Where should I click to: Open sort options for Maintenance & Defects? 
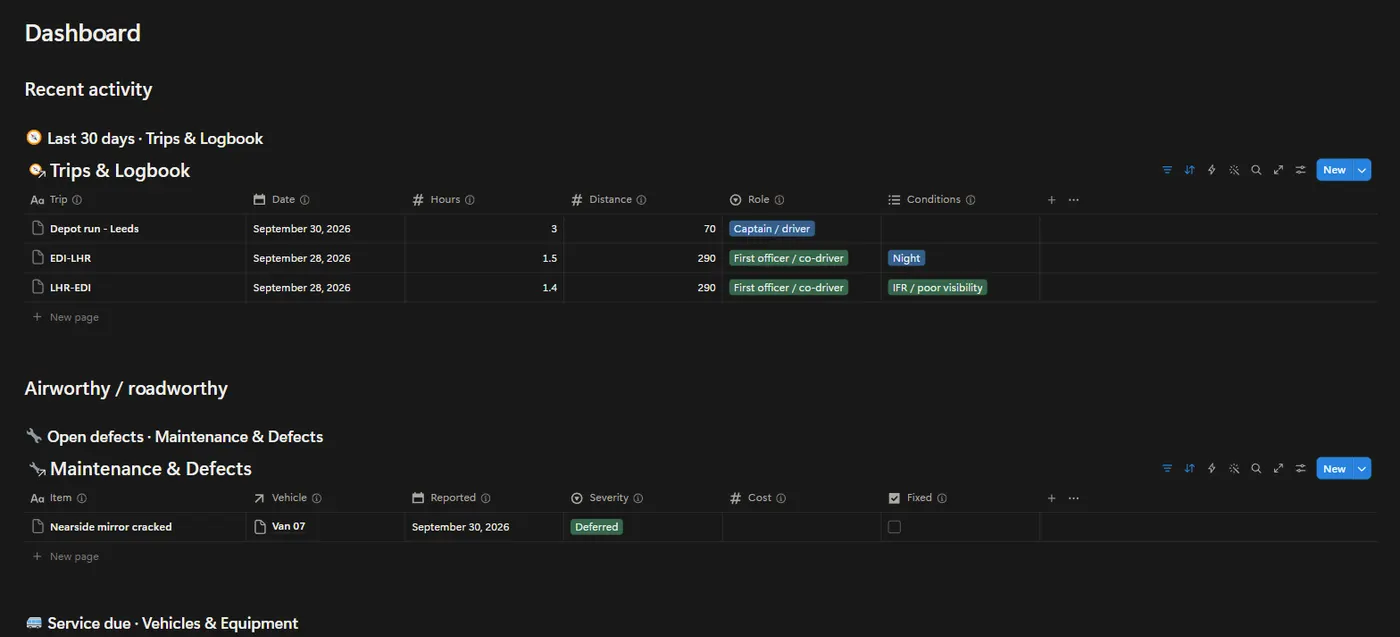click(x=1189, y=468)
